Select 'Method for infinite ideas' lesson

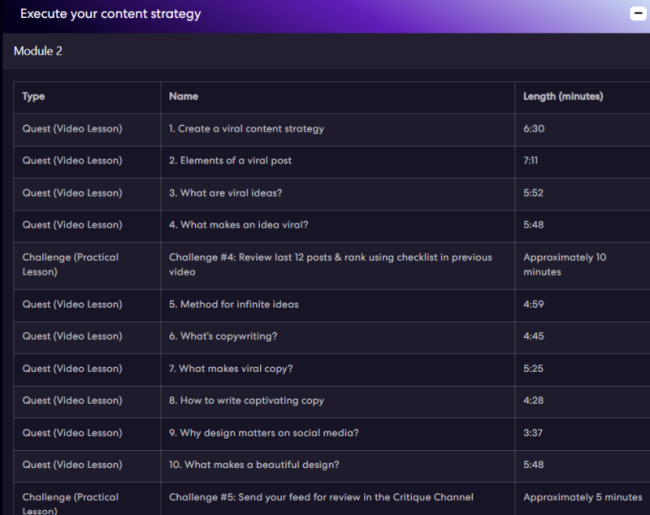coord(234,304)
